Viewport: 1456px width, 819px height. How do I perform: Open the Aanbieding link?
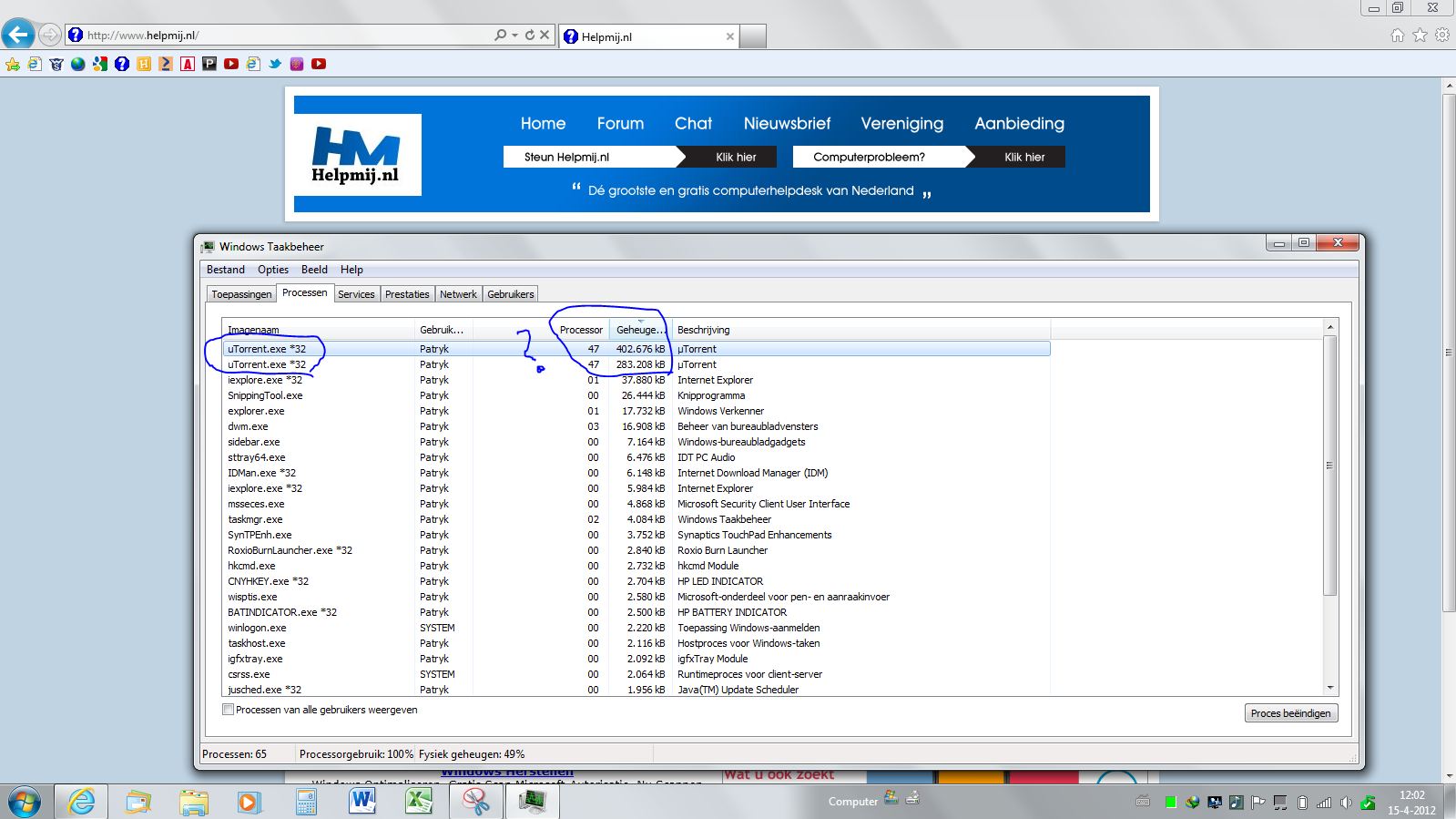pos(1019,124)
